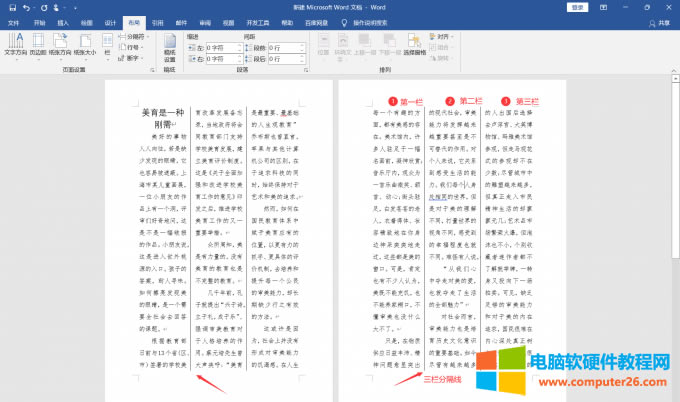The height and width of the screenshot is (402, 680).
Task: Expand the 分隔符 breaks dropdown
Action: point(137,35)
